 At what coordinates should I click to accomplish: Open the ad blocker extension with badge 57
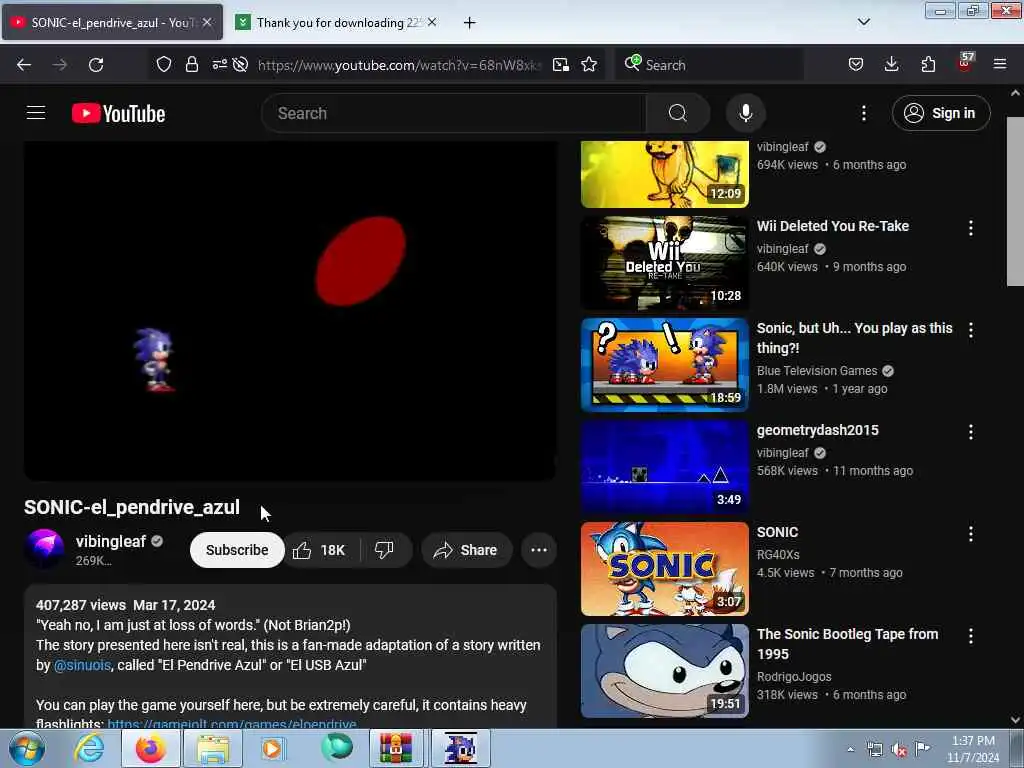[x=965, y=63]
